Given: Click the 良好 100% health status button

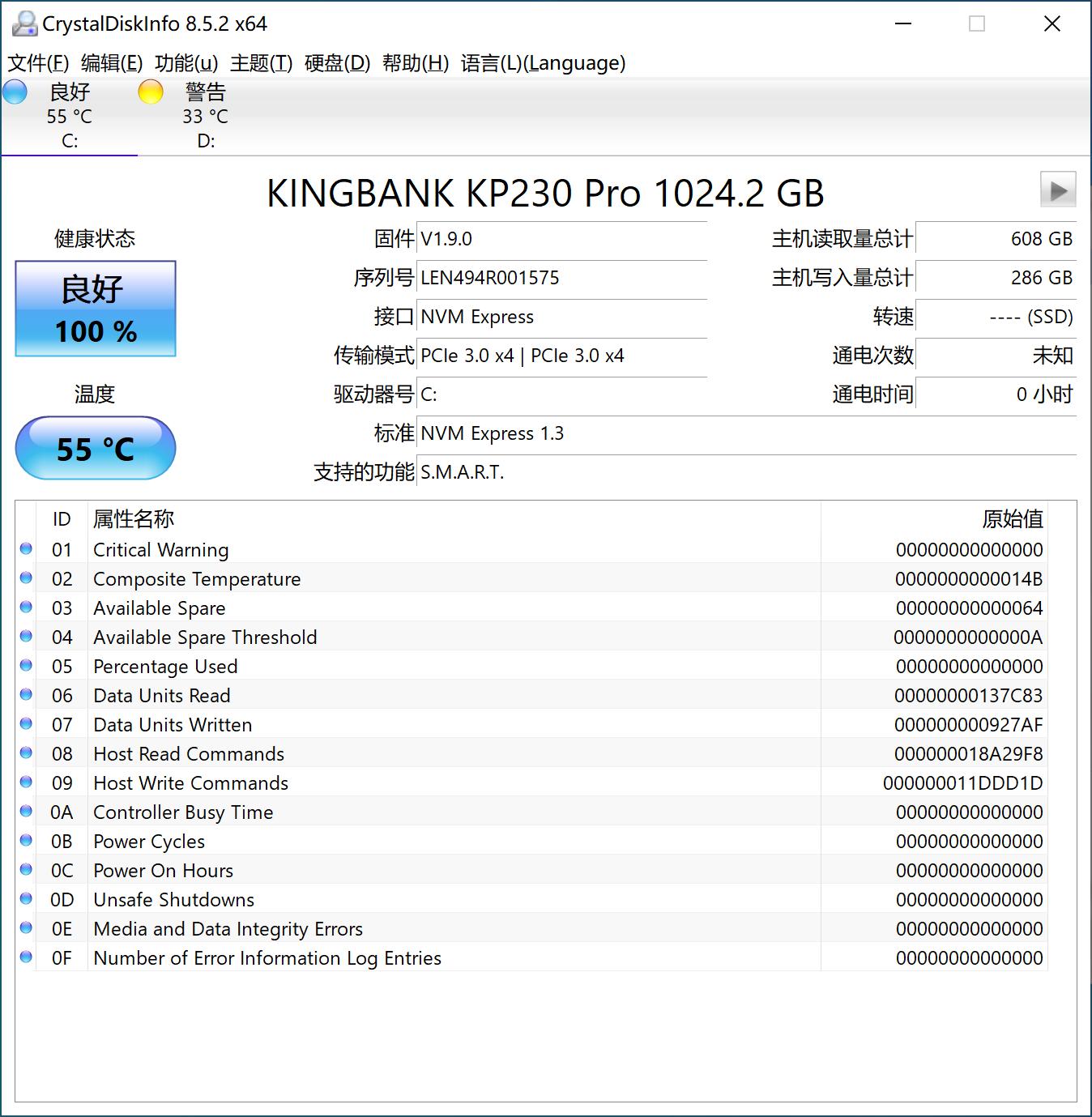Looking at the screenshot, I should tap(95, 309).
